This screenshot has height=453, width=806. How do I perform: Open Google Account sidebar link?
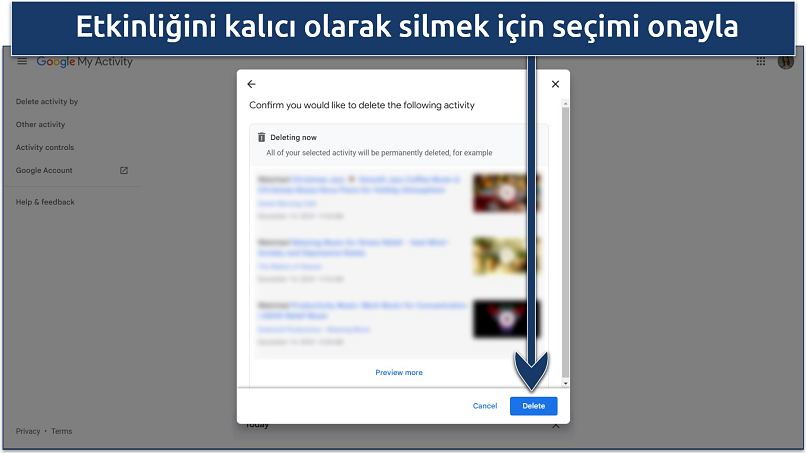pos(44,170)
